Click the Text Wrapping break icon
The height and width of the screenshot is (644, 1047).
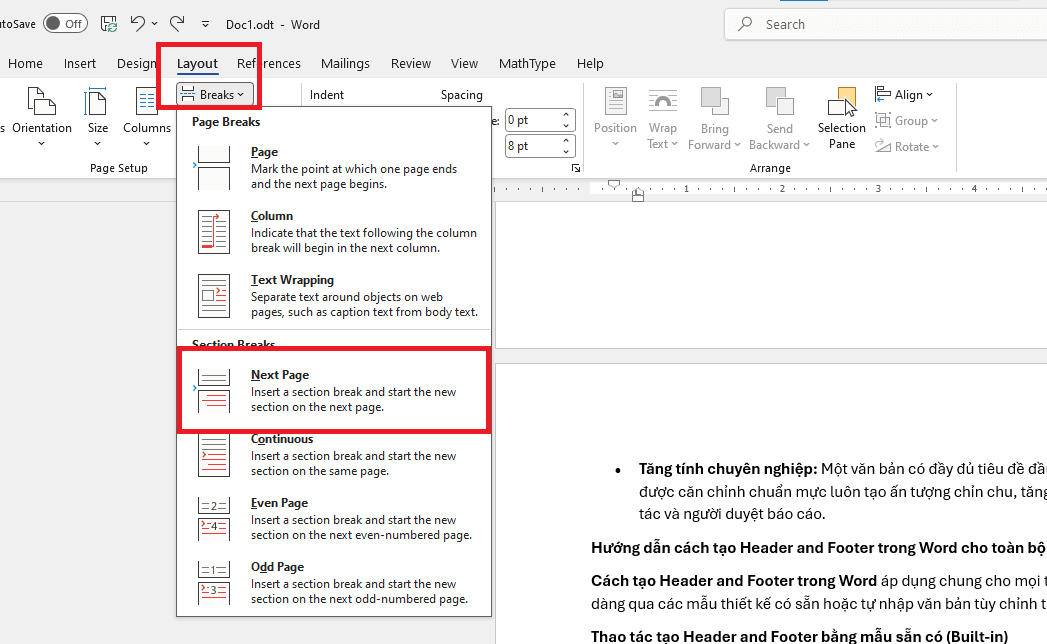[214, 295]
